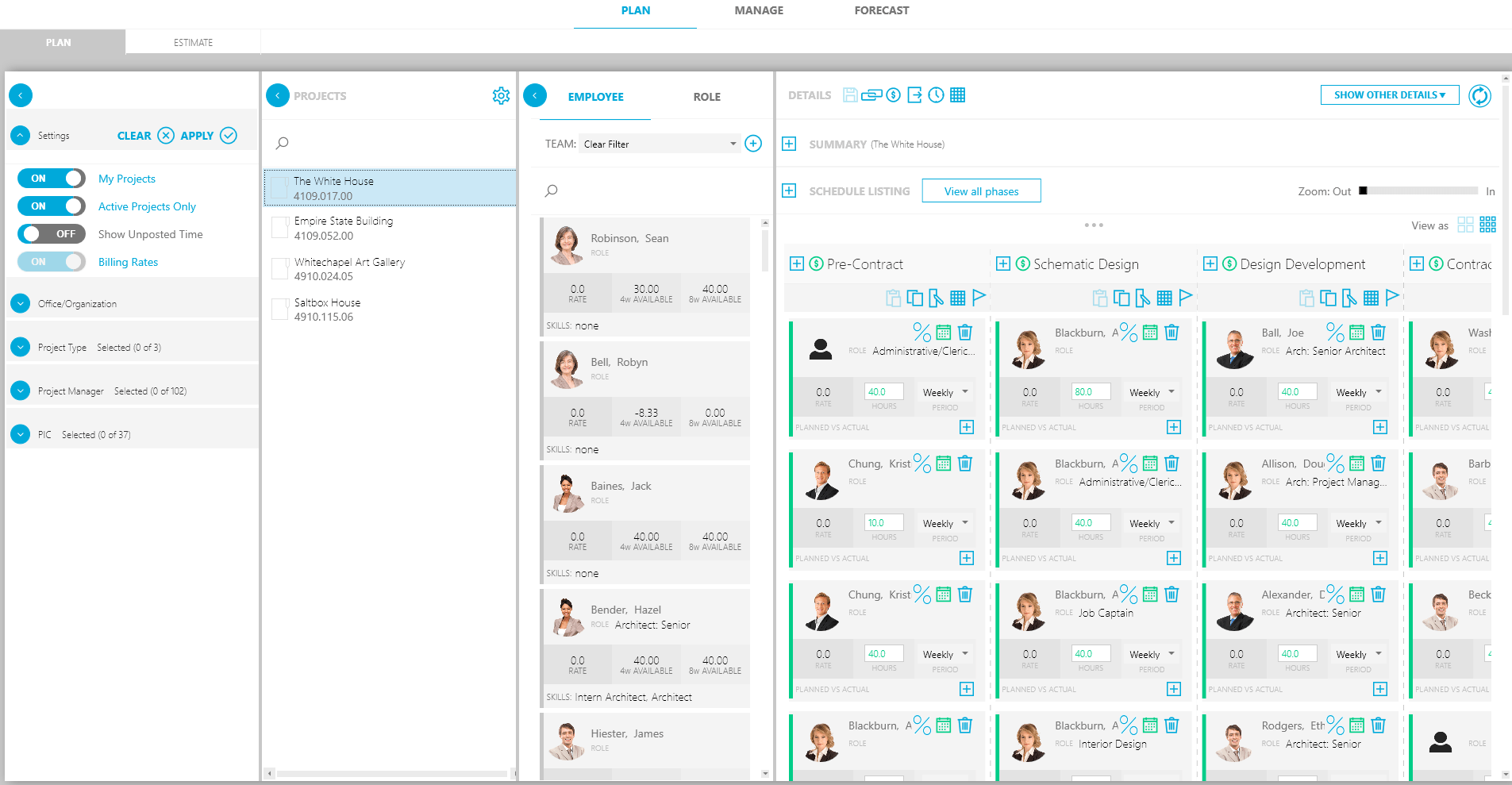Click the Projects search magnifier icon
Viewport: 1512px width, 785px height.
pos(282,144)
